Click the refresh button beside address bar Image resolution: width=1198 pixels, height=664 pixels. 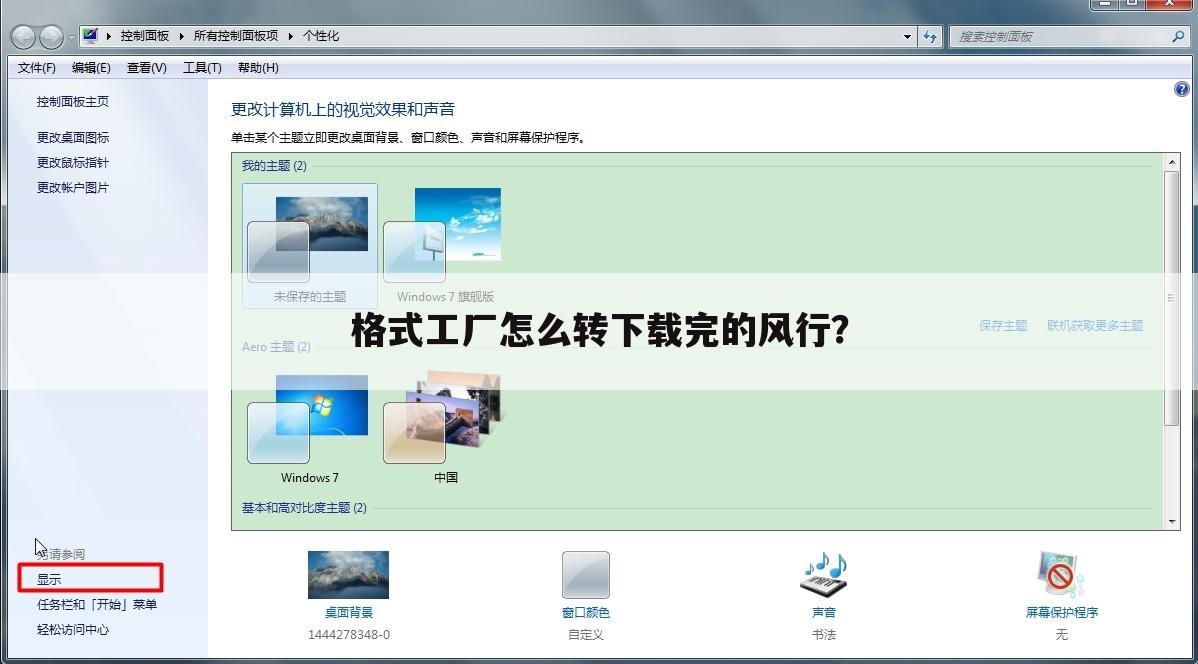pyautogui.click(x=930, y=36)
